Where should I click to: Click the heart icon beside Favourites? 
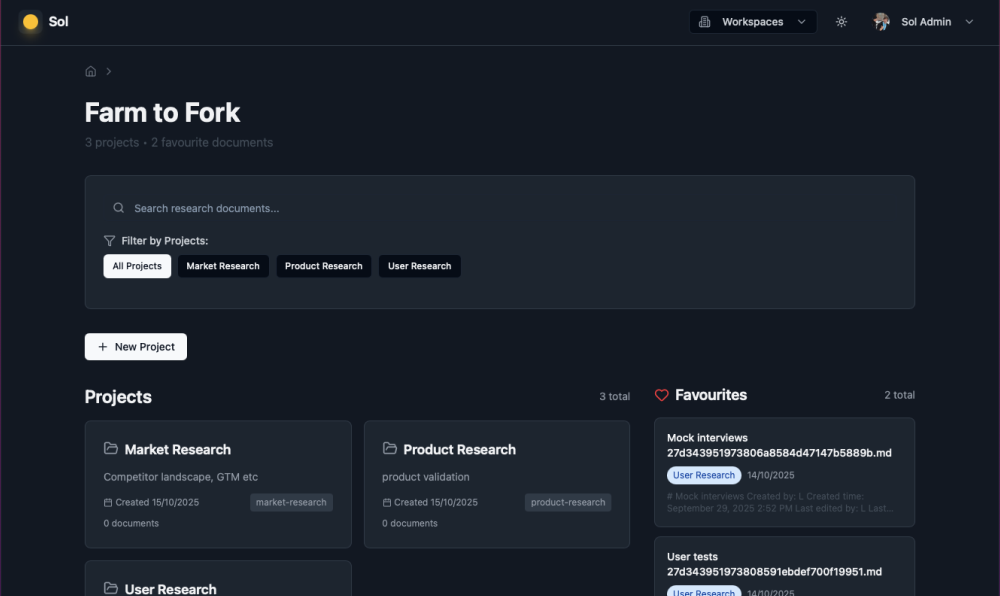coord(661,395)
